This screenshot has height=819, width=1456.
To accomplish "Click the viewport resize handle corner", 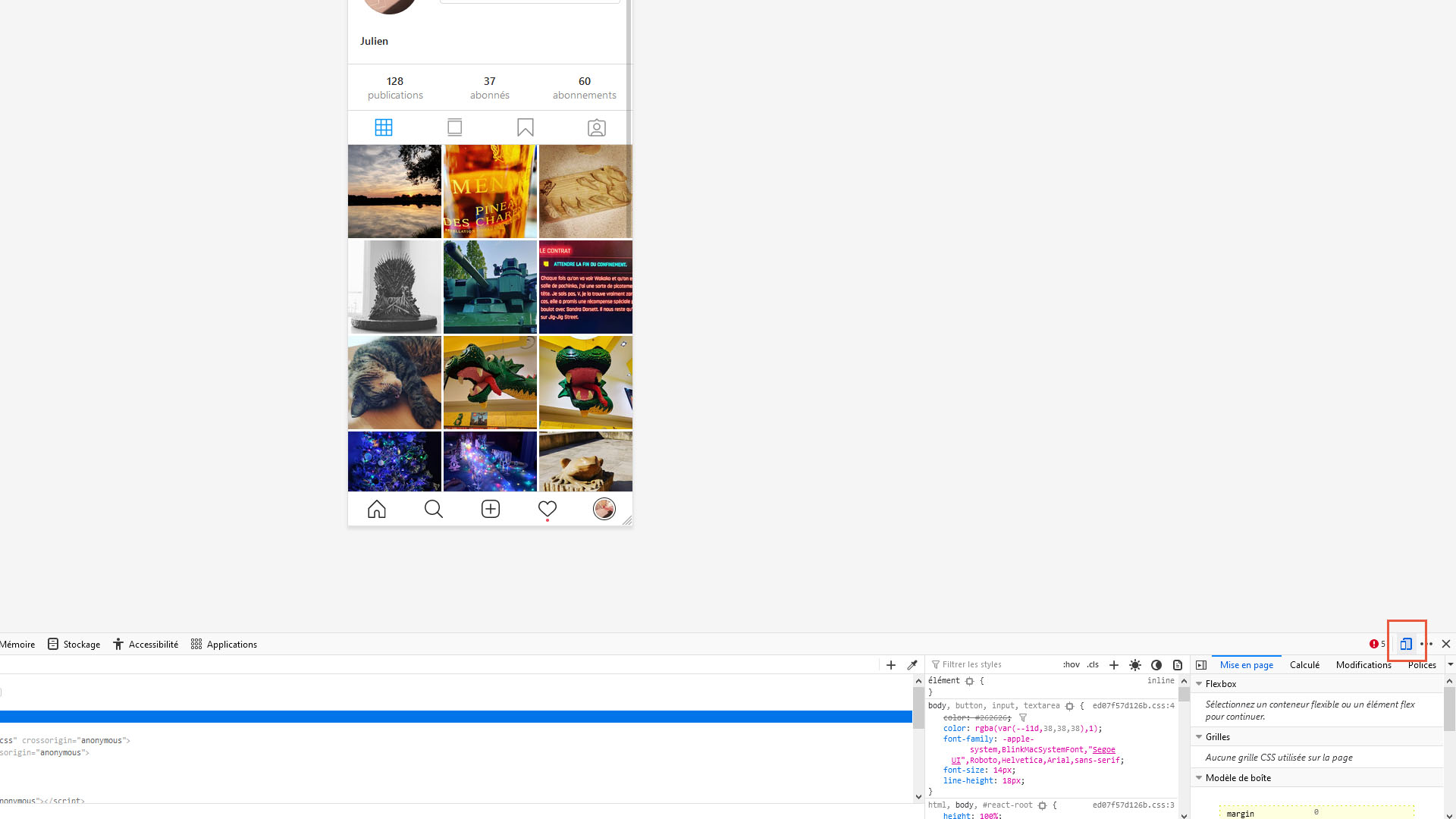I will pos(627,520).
